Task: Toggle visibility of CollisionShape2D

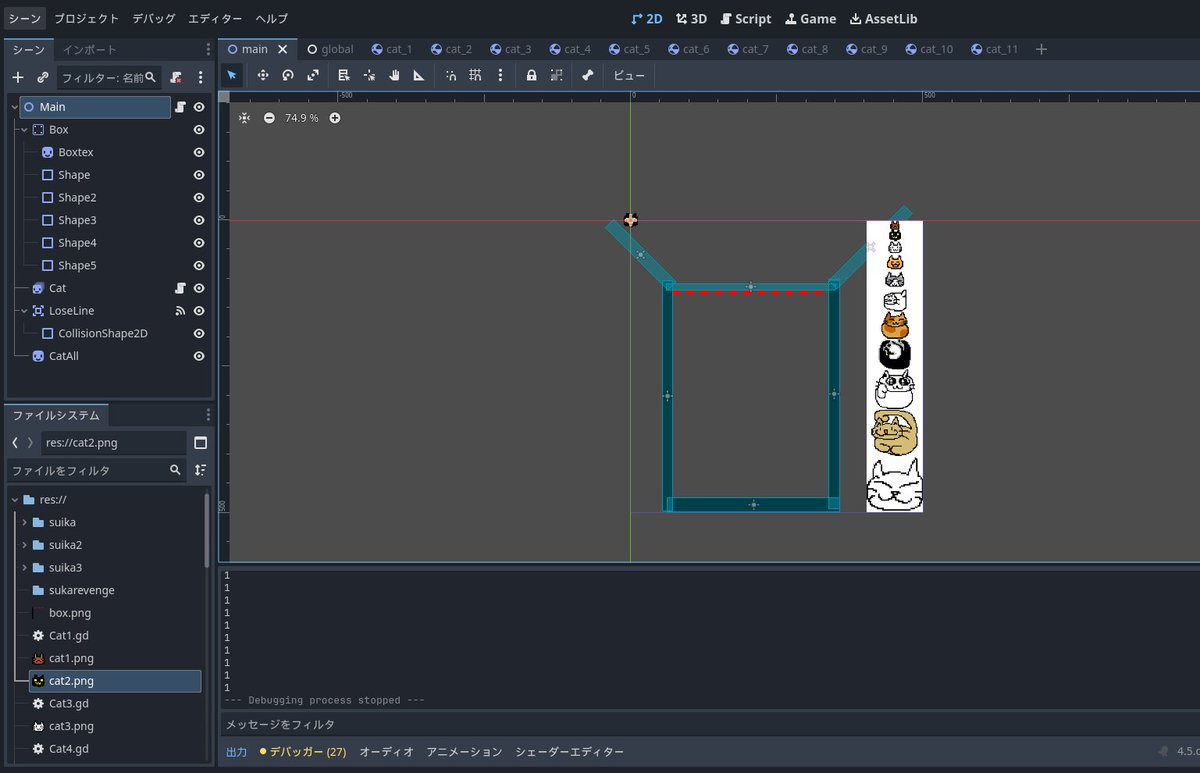Action: (x=199, y=333)
